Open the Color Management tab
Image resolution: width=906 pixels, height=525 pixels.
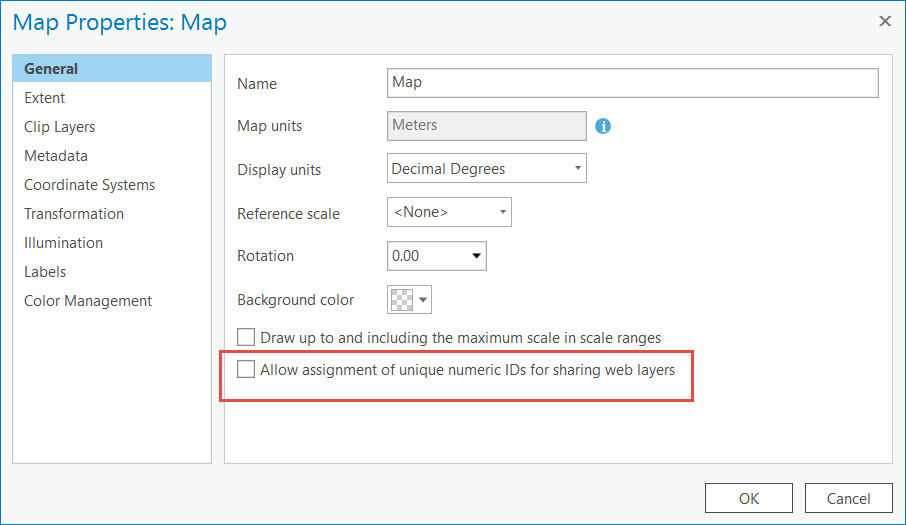[x=88, y=301]
